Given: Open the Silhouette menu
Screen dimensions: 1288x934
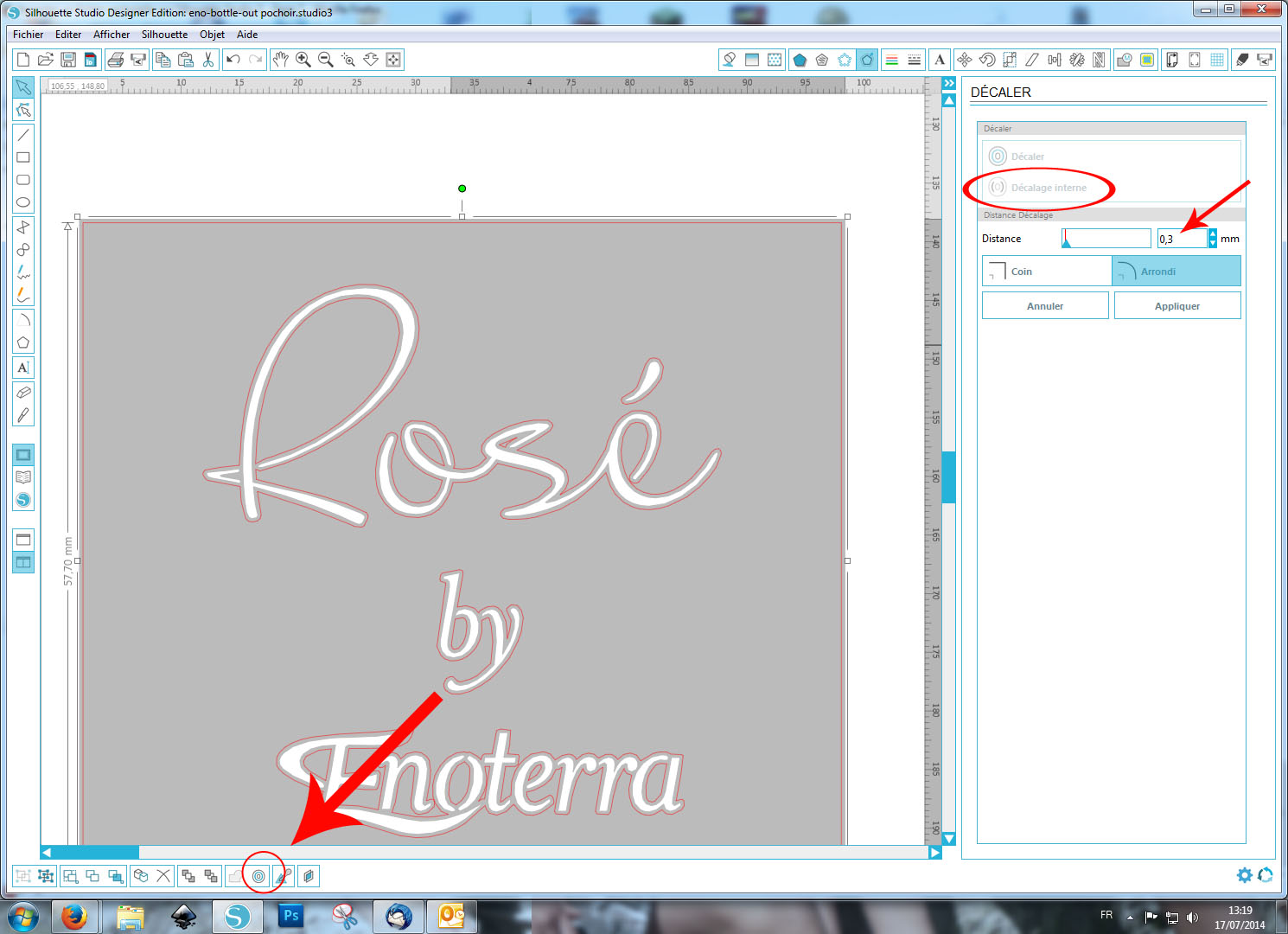Looking at the screenshot, I should (x=164, y=35).
